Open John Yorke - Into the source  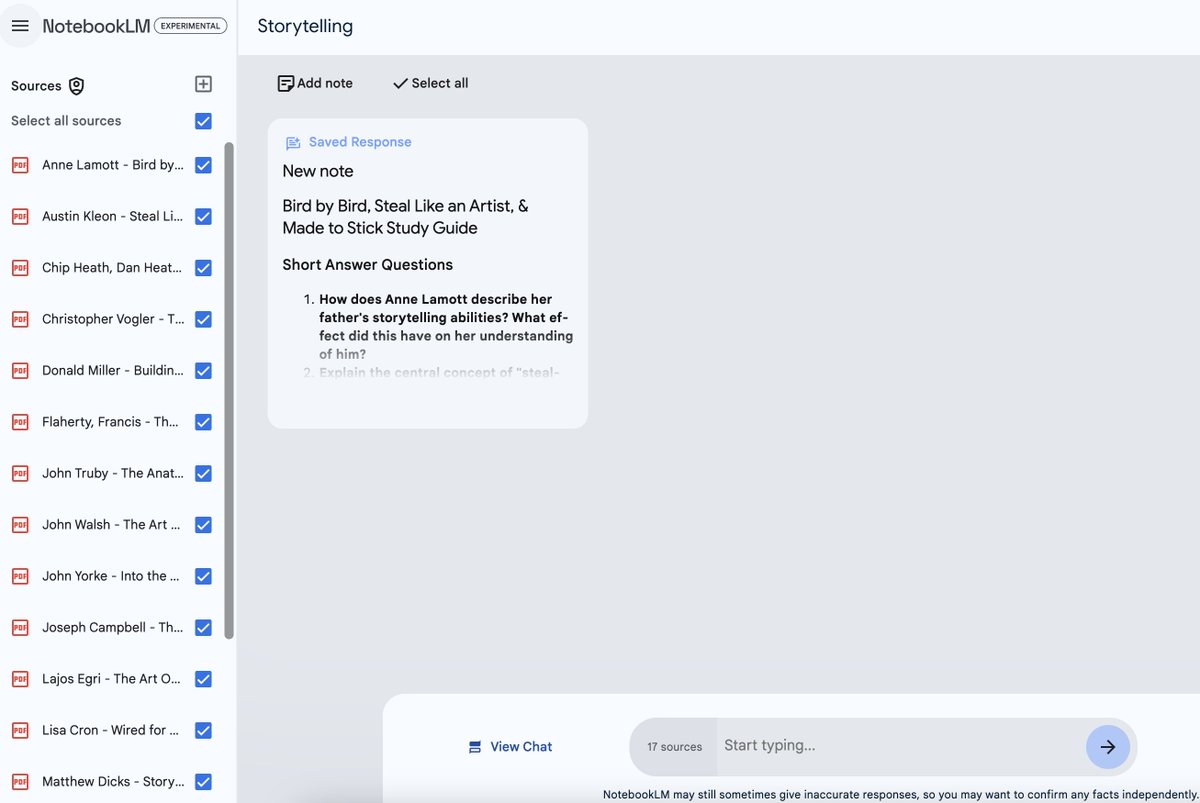[113, 576]
